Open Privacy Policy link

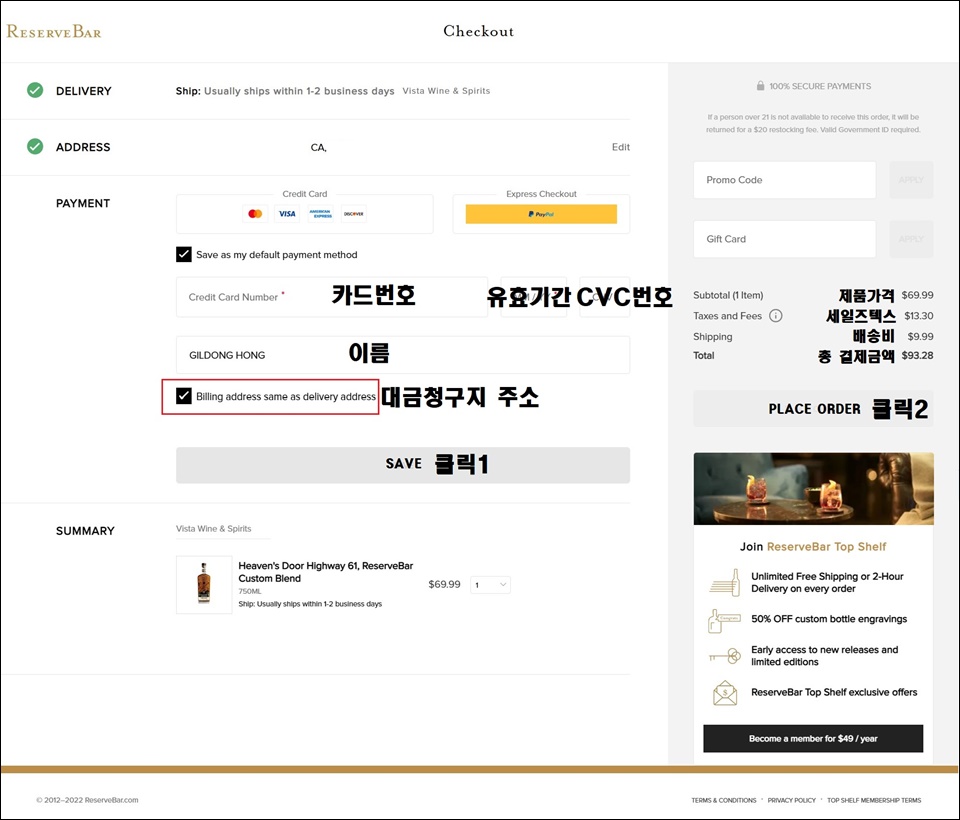pos(792,800)
